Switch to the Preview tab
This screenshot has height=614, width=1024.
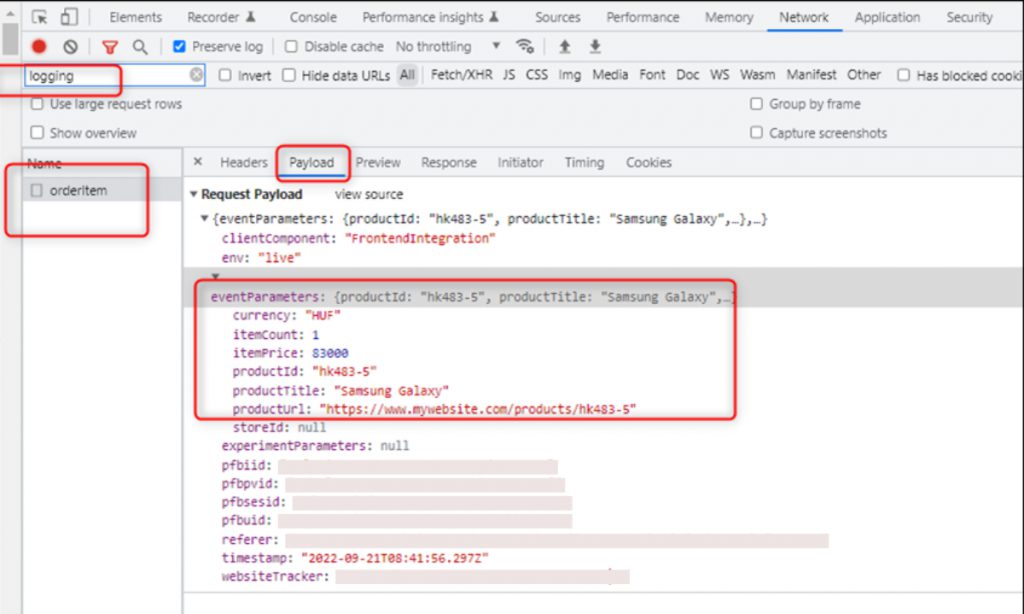[378, 162]
